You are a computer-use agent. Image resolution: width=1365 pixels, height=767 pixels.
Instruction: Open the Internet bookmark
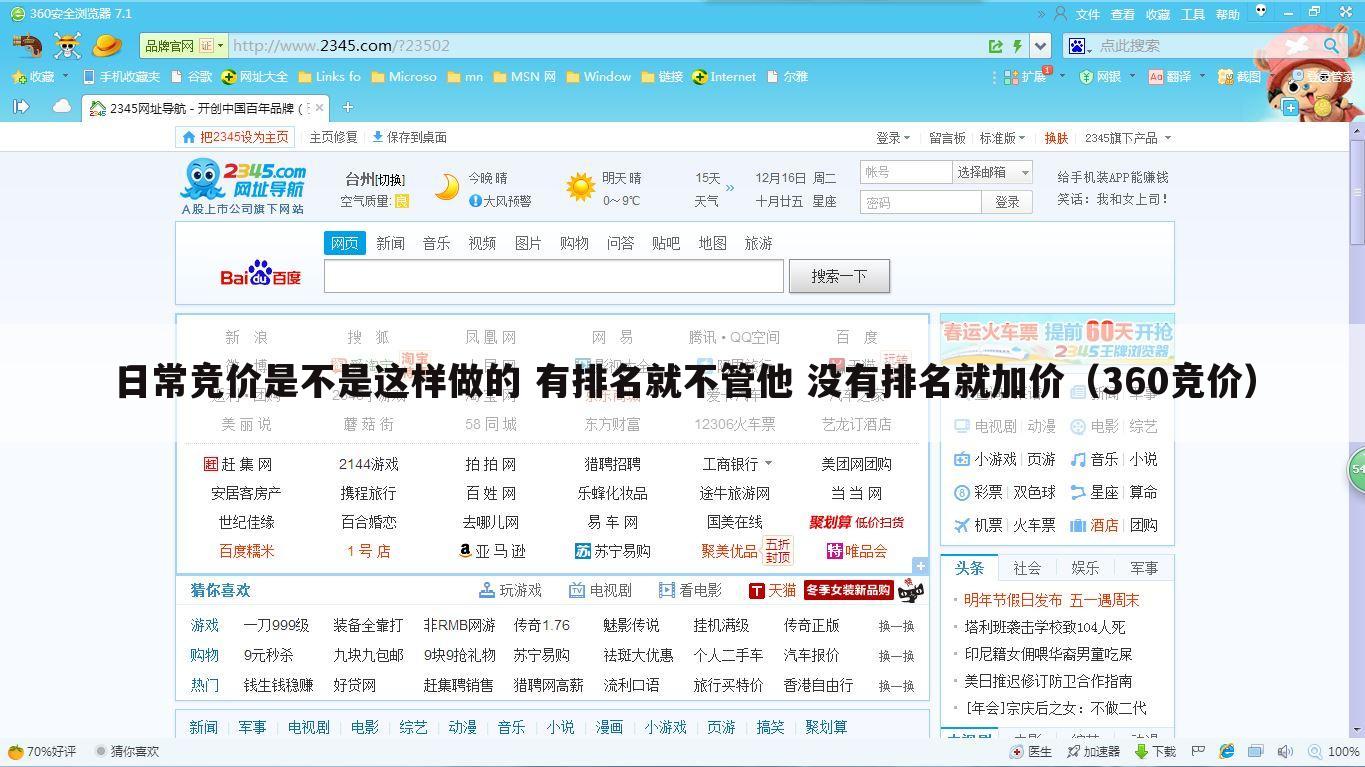[724, 76]
